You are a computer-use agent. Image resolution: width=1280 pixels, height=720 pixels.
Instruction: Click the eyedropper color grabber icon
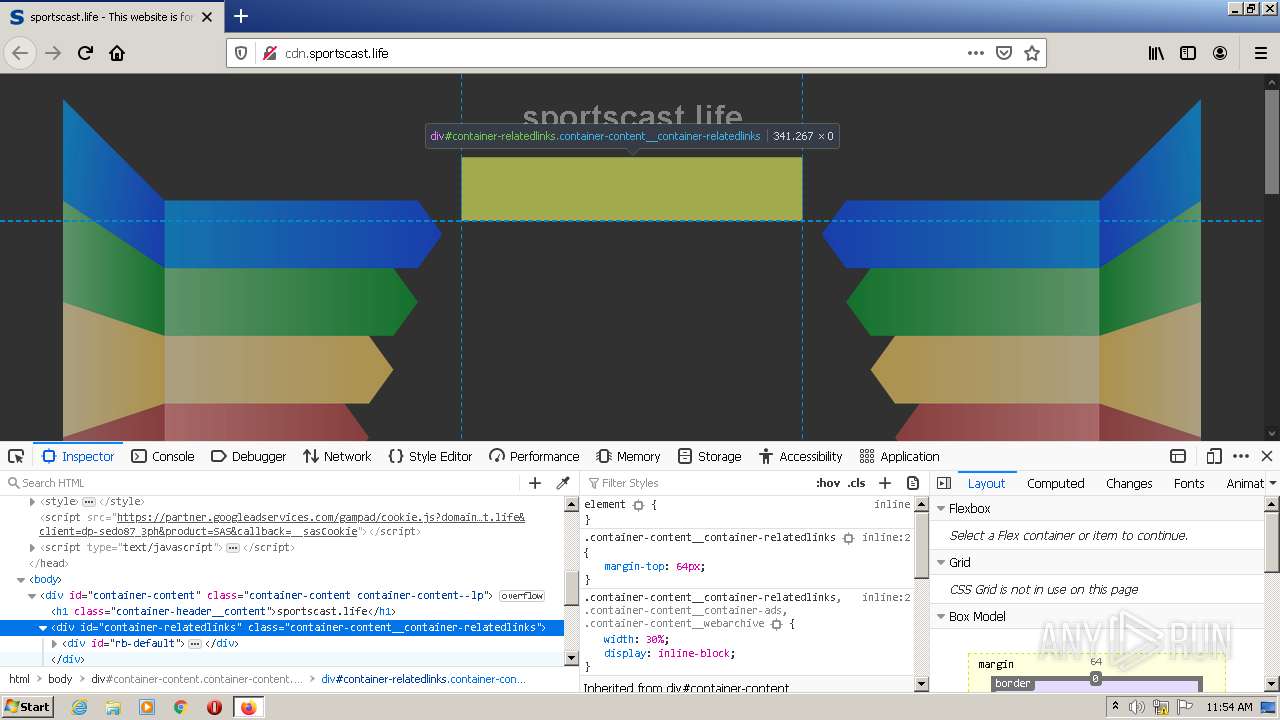(x=563, y=483)
